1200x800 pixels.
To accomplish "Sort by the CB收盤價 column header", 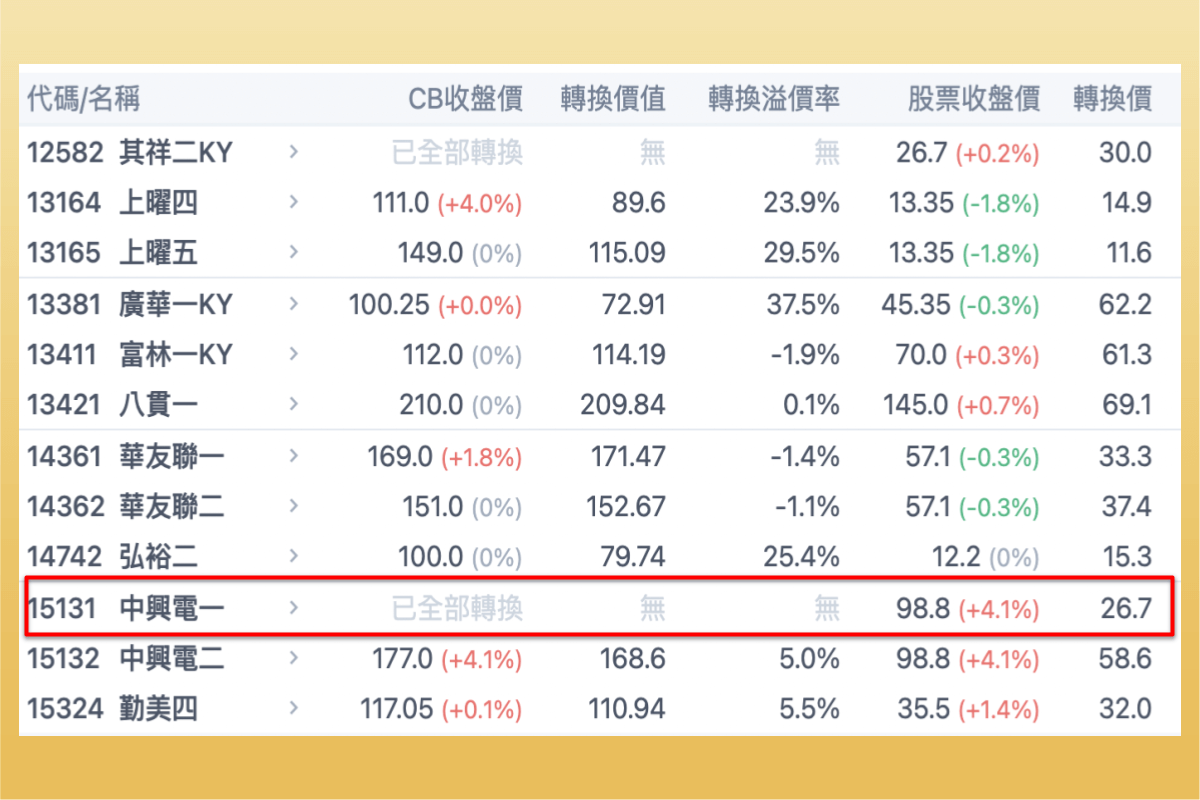I will point(465,99).
